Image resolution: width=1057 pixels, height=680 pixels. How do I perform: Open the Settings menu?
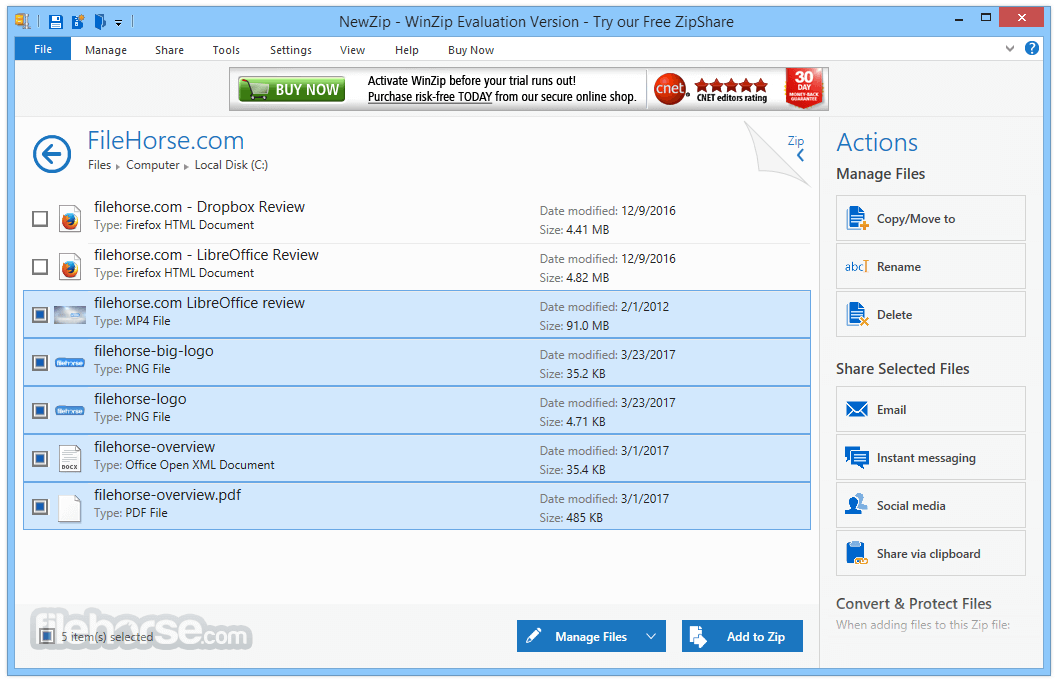(x=291, y=50)
